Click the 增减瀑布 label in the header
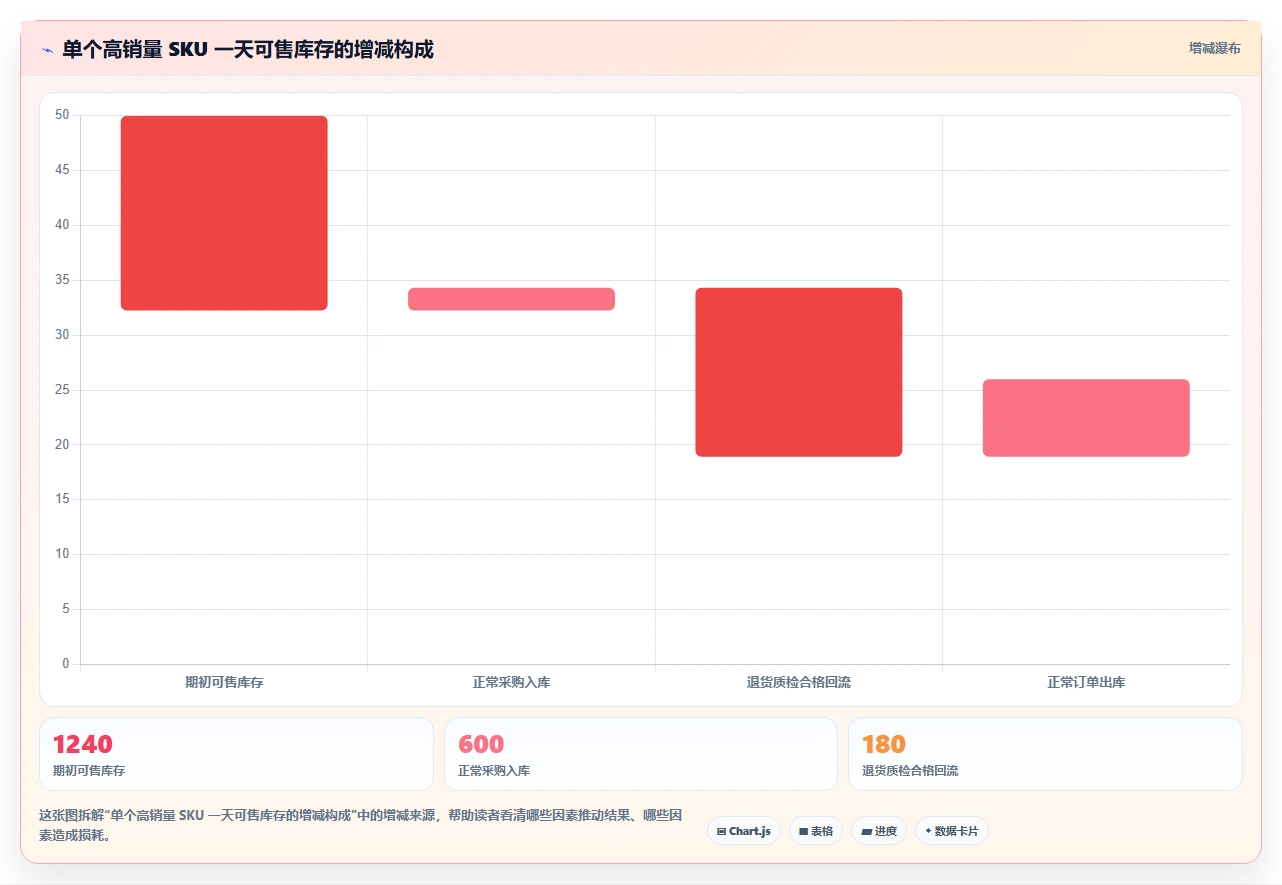The width and height of the screenshot is (1282, 885). pos(1215,48)
